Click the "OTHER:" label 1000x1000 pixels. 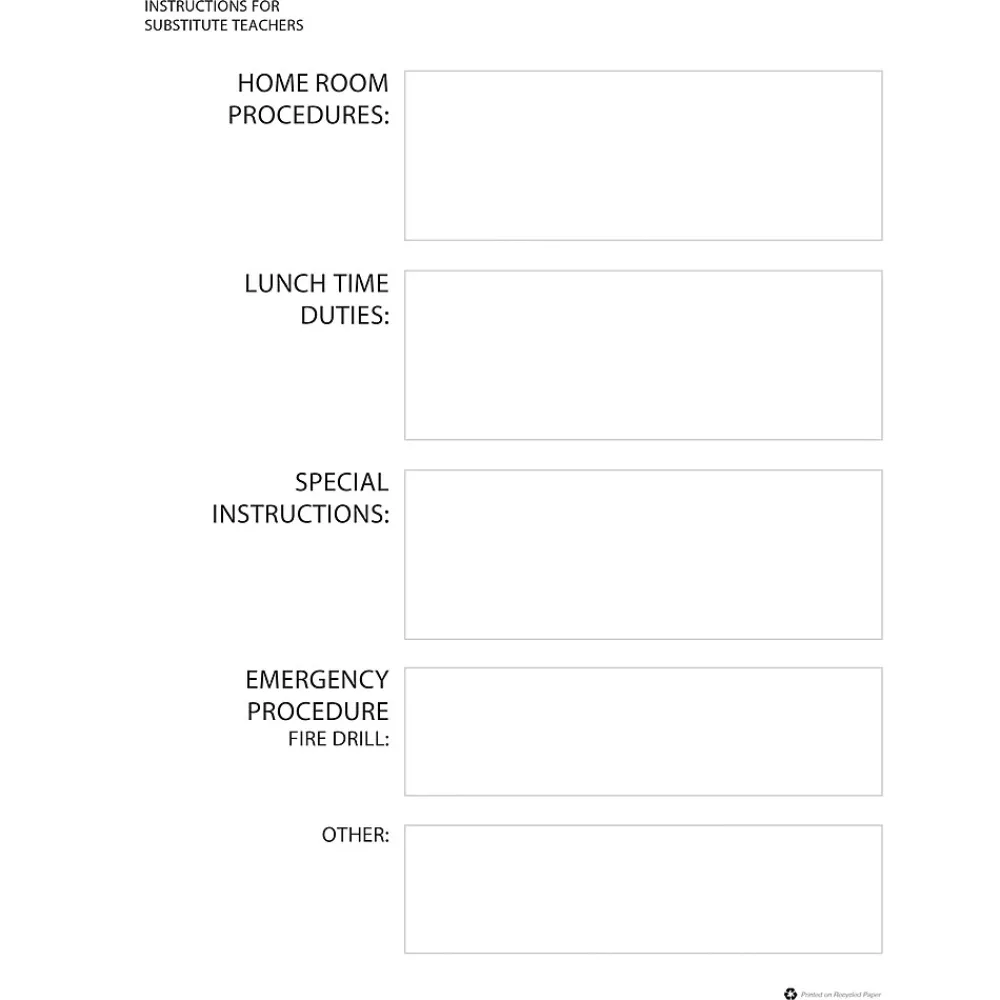355,835
